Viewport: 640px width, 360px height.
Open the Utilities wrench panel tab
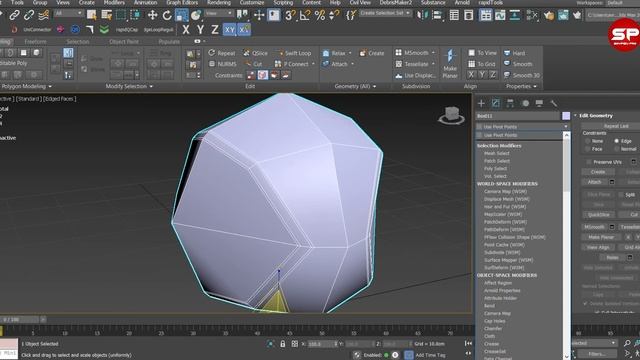click(x=553, y=103)
